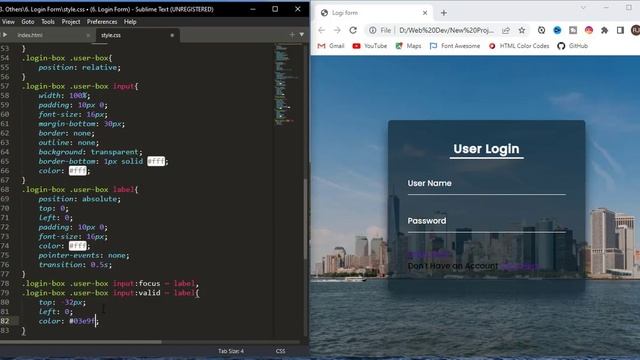Click the #fff color value on line 74
Viewport: 640px width, 360px height.
coord(78,246)
